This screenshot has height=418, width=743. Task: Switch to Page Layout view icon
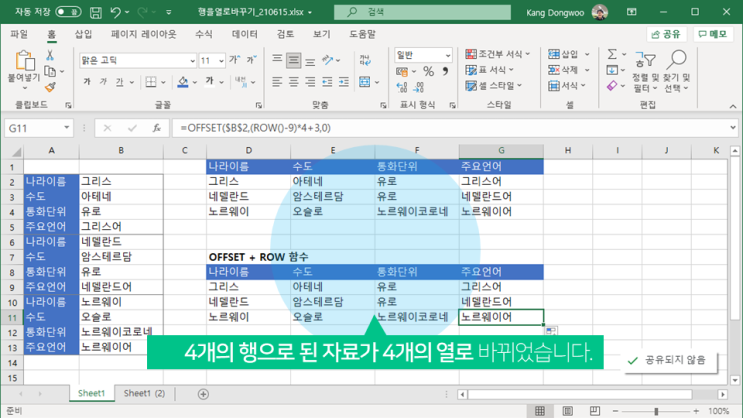pyautogui.click(x=568, y=411)
